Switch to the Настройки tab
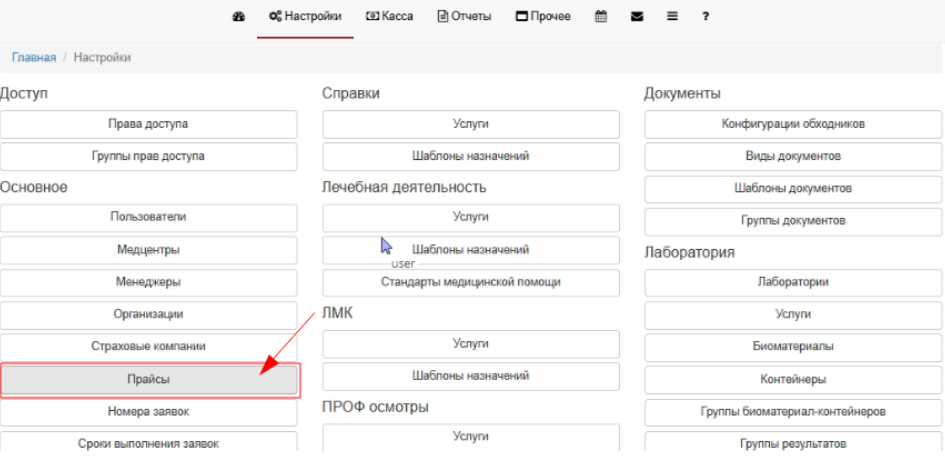Screen dimensions: 945x456 [305, 17]
